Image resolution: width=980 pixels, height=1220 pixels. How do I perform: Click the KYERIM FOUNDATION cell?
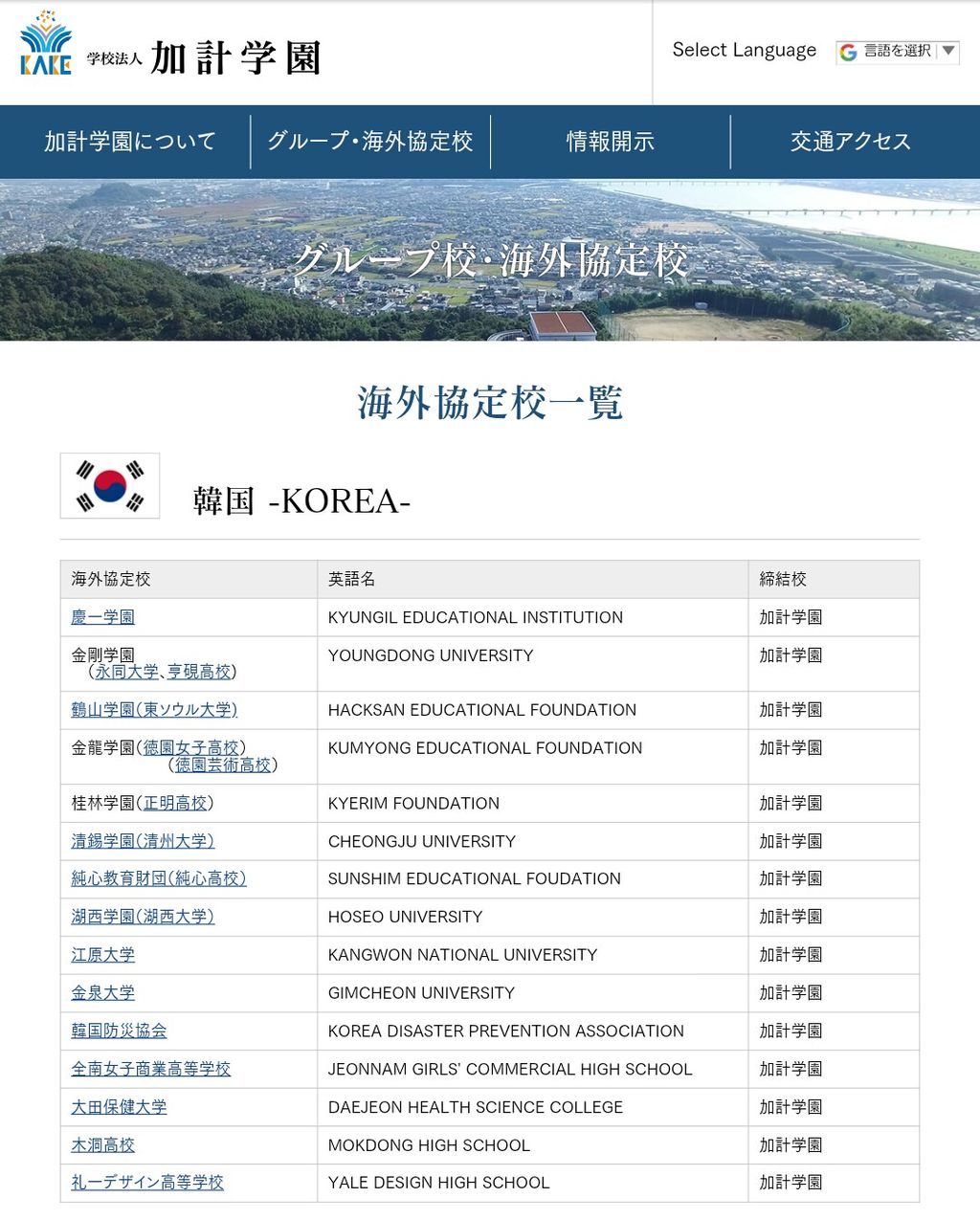(x=532, y=803)
